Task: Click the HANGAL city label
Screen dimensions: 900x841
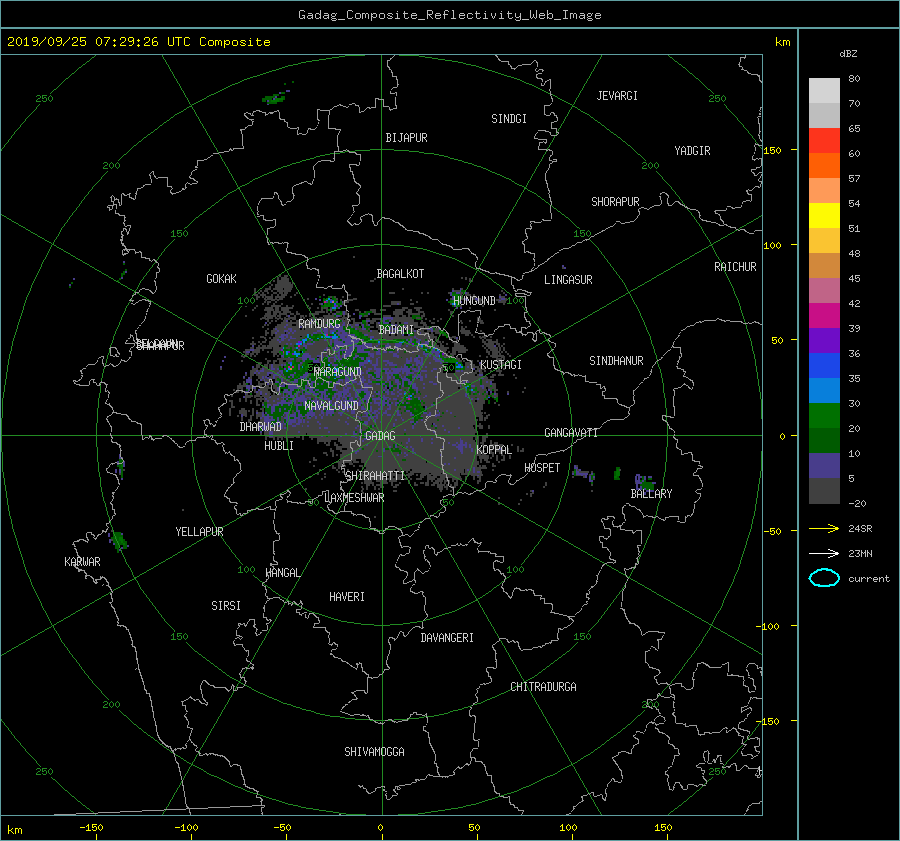Action: click(282, 573)
